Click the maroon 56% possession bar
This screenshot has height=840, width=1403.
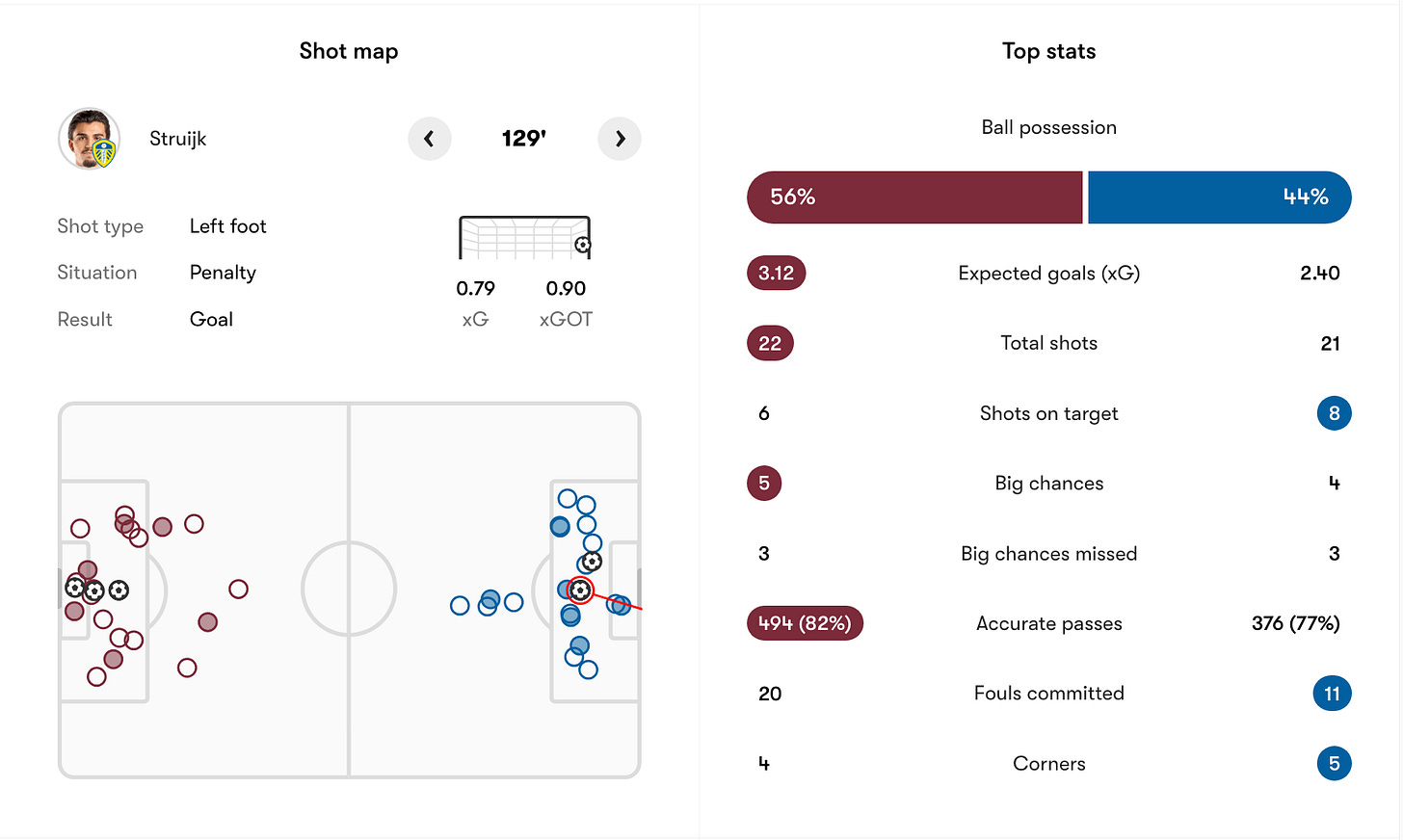click(914, 197)
